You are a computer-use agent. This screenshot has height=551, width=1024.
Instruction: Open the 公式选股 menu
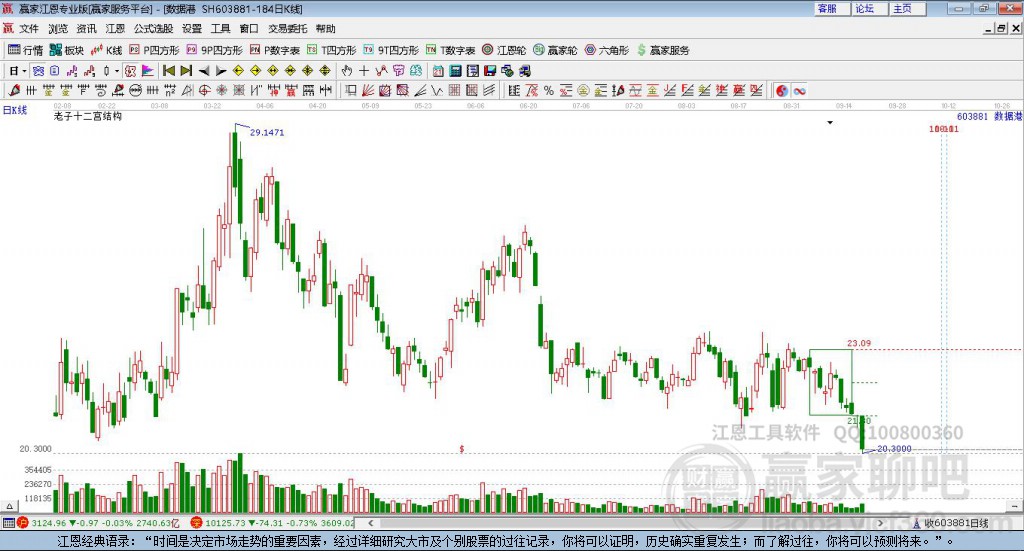click(x=153, y=29)
